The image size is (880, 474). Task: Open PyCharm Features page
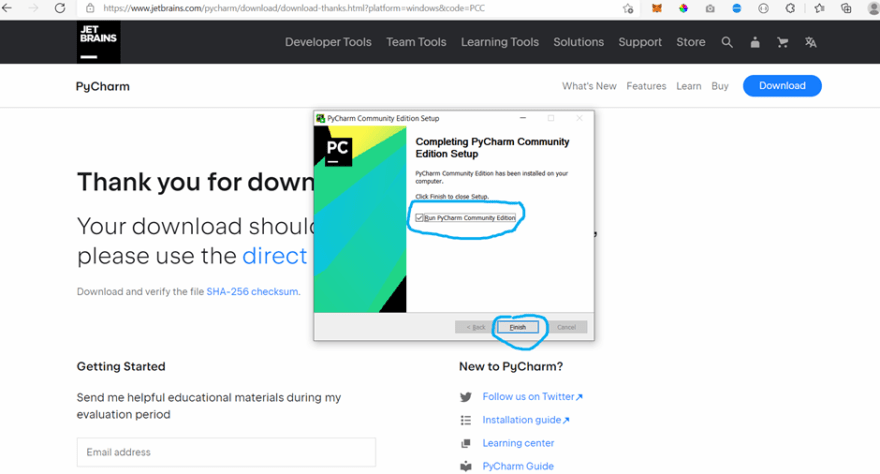point(647,86)
